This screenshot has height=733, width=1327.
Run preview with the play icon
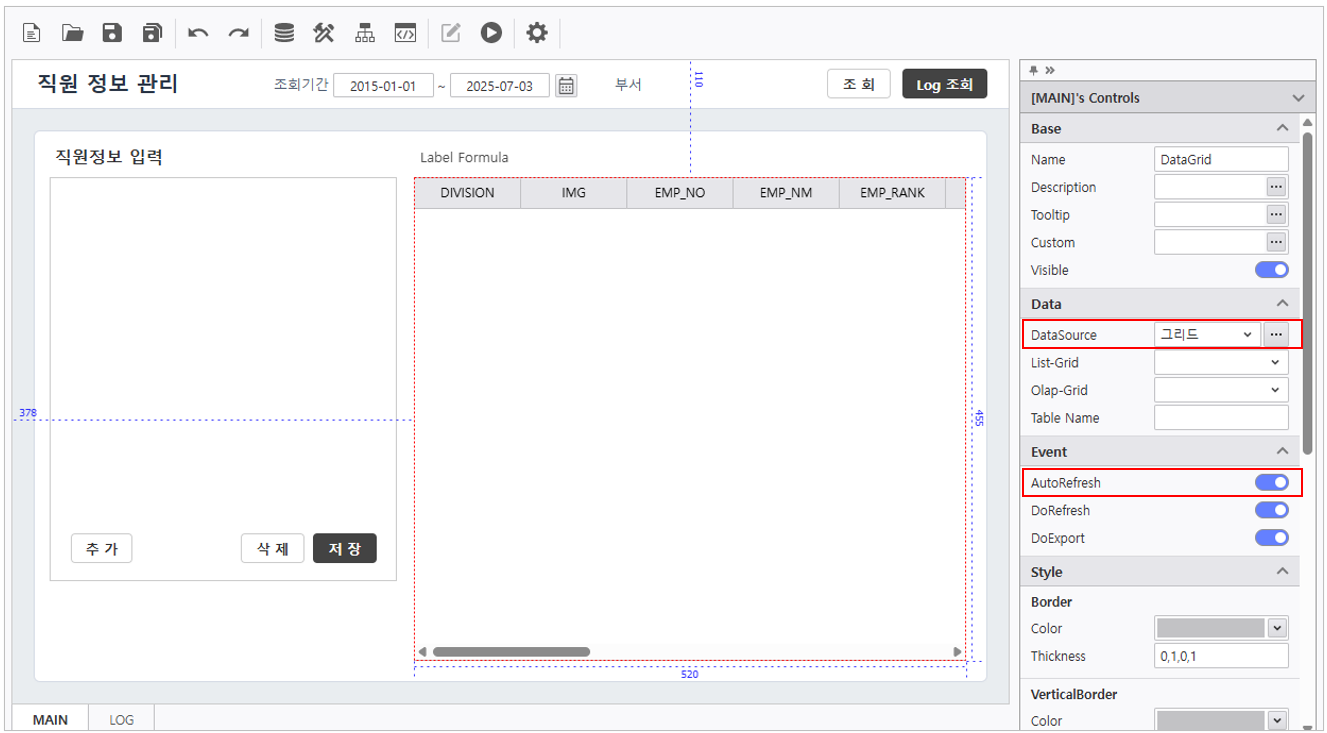490,33
